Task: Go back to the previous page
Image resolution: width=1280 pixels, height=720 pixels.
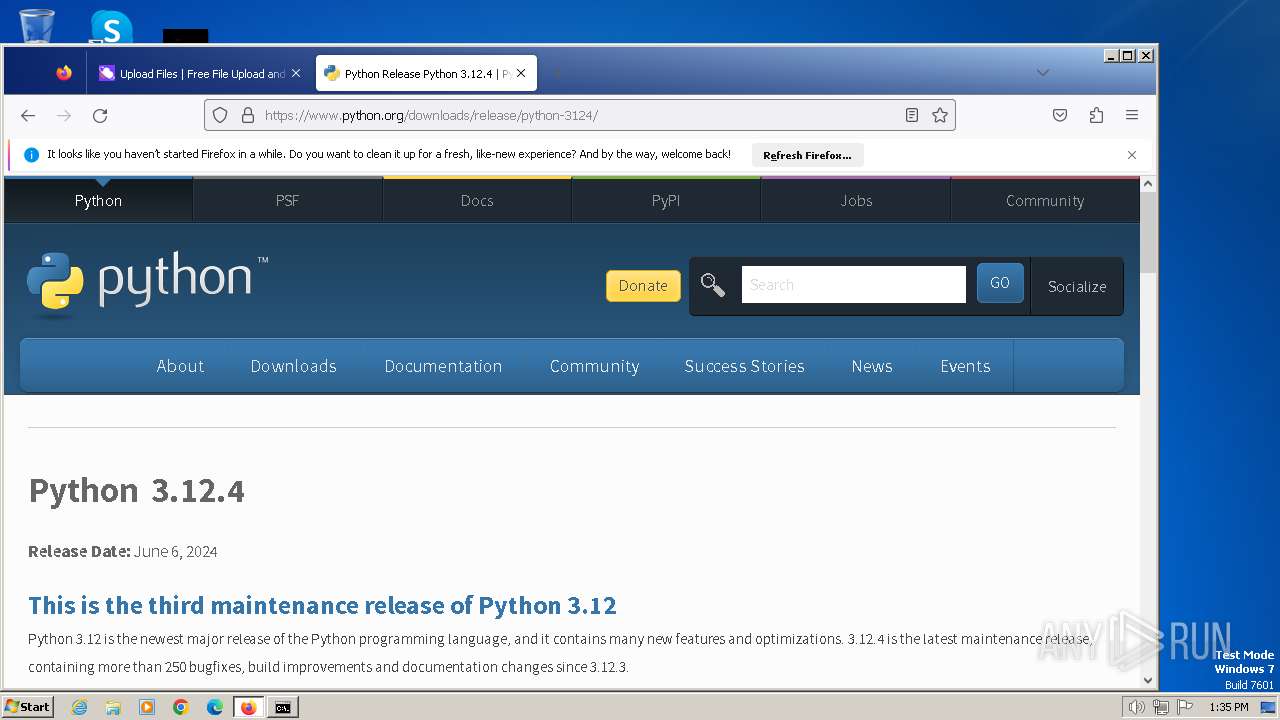Action: tap(28, 116)
